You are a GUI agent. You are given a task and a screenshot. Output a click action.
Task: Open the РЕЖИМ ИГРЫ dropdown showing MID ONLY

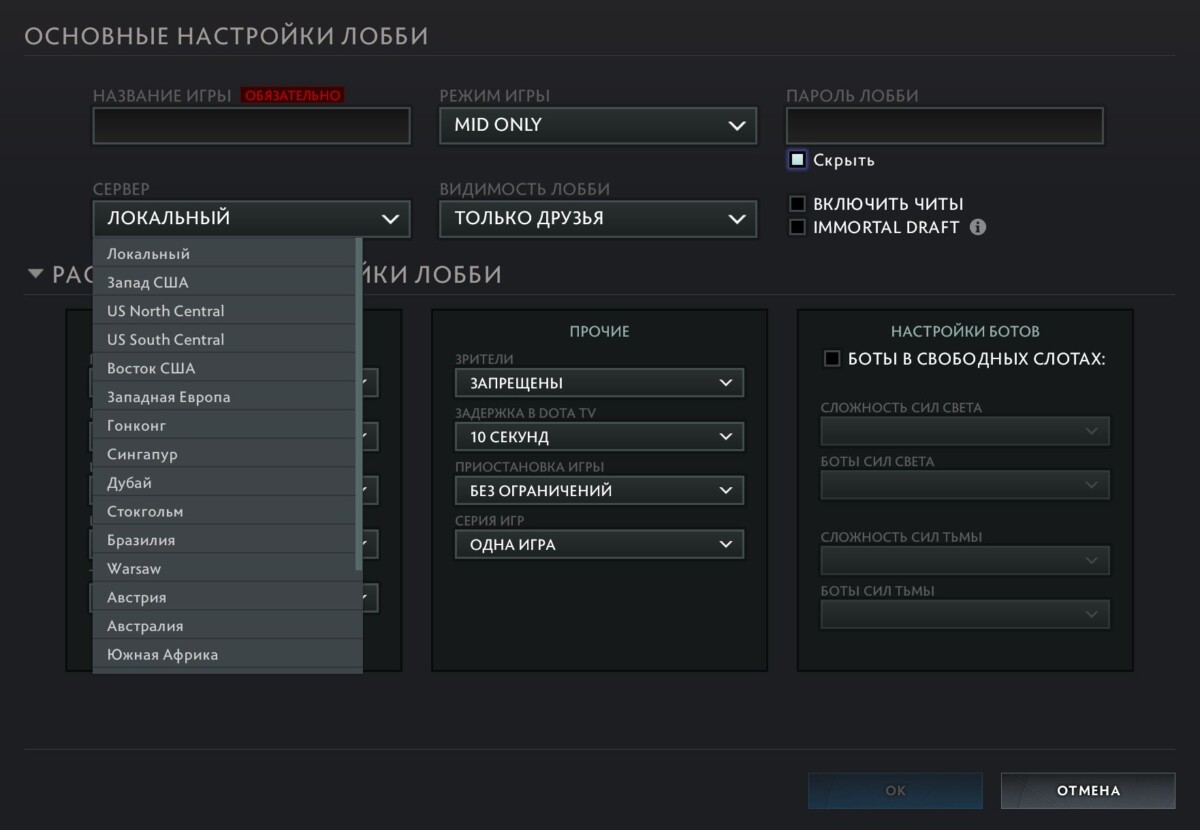click(x=598, y=126)
